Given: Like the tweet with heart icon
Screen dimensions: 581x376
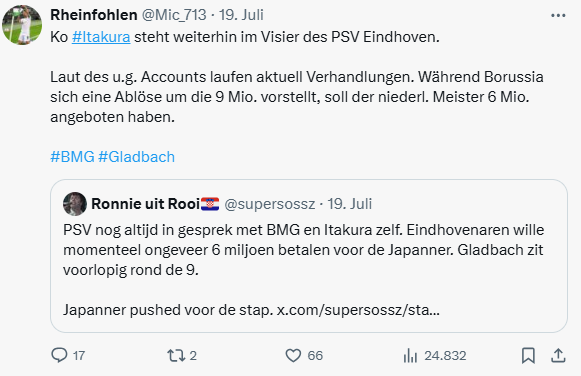Looking at the screenshot, I should click(293, 356).
